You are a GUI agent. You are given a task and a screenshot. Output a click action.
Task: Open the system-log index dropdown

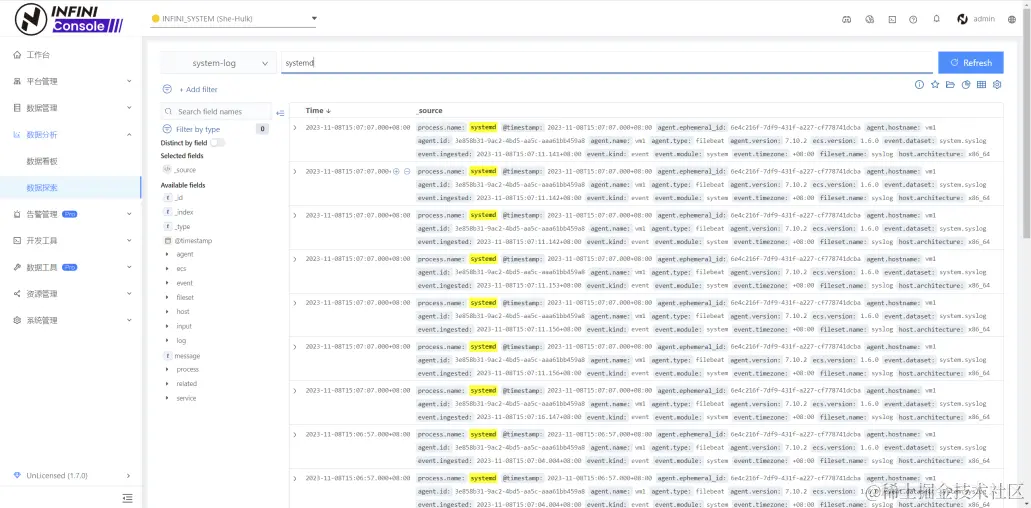click(x=218, y=63)
